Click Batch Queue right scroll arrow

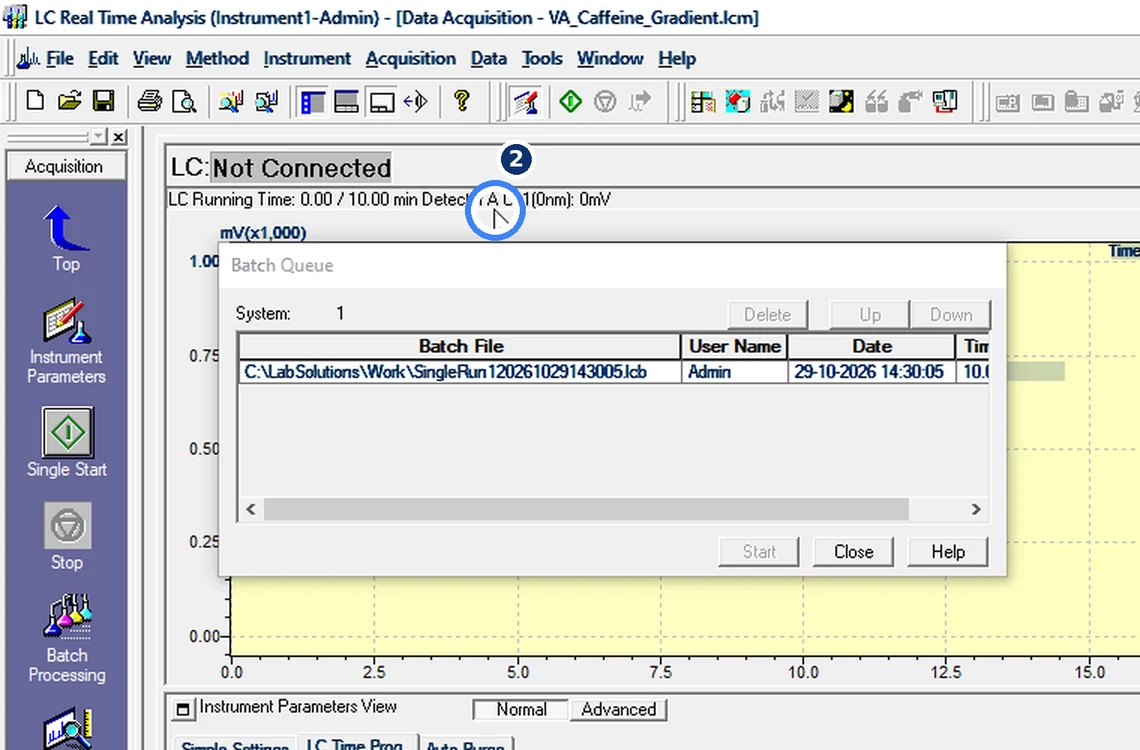click(x=976, y=509)
